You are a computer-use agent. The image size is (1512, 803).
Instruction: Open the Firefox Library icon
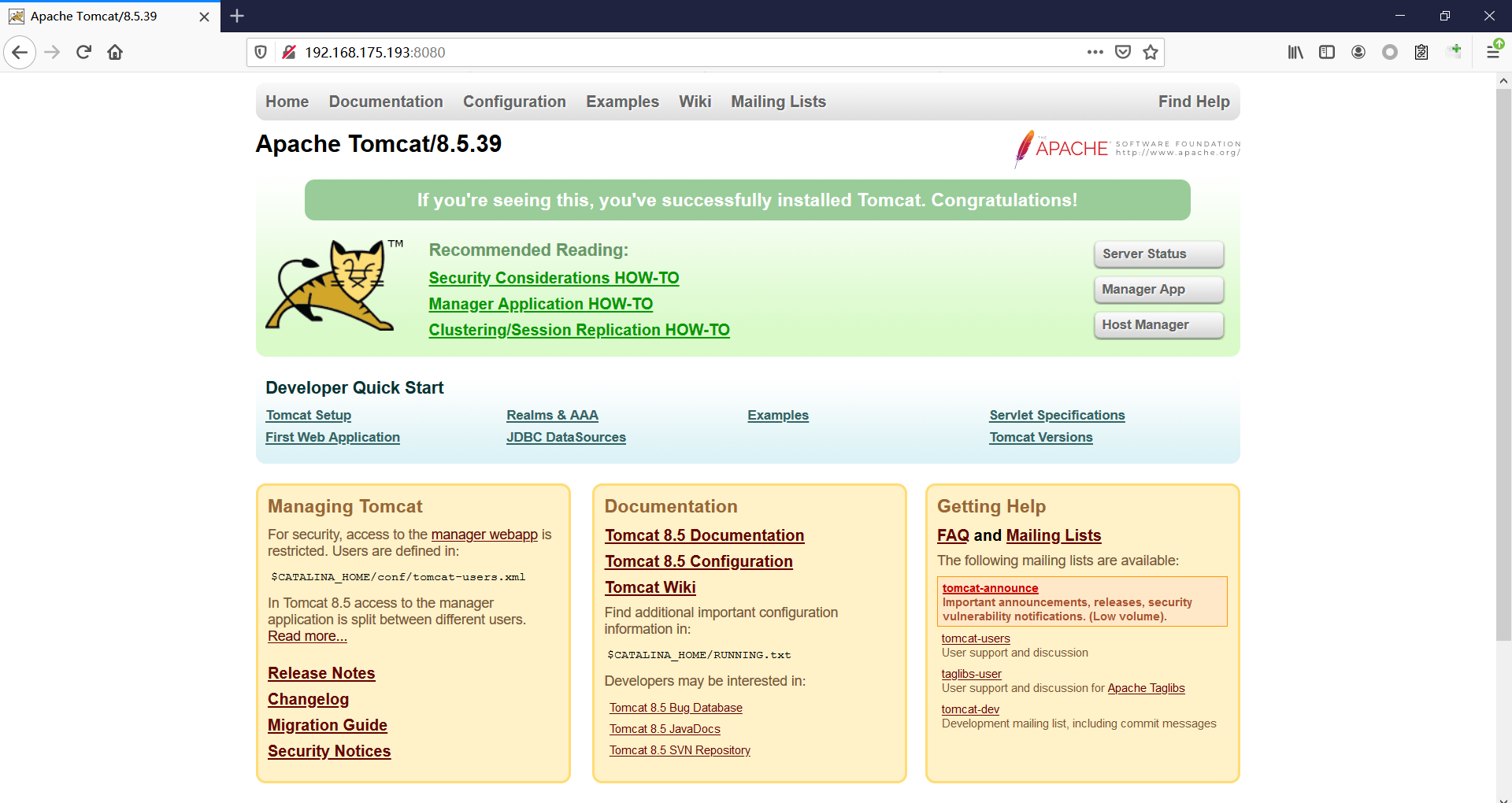[1295, 53]
